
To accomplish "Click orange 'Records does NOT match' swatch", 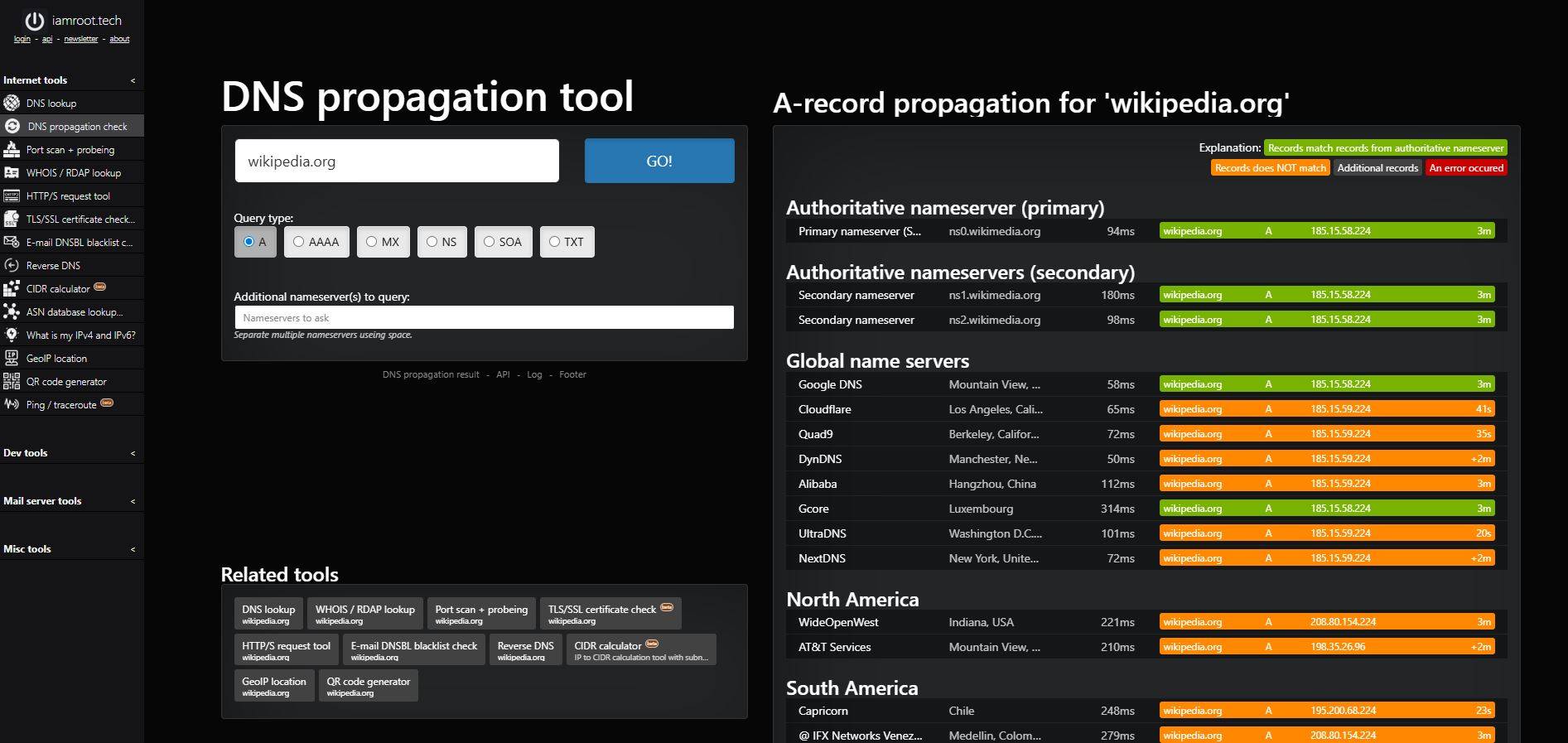I will click(1271, 167).
